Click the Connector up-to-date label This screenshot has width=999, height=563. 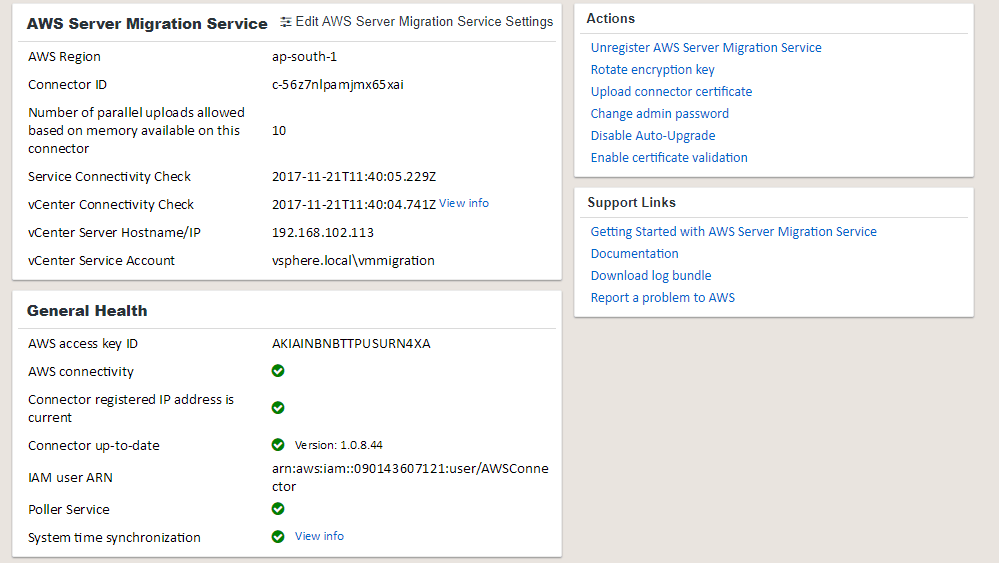tap(94, 446)
